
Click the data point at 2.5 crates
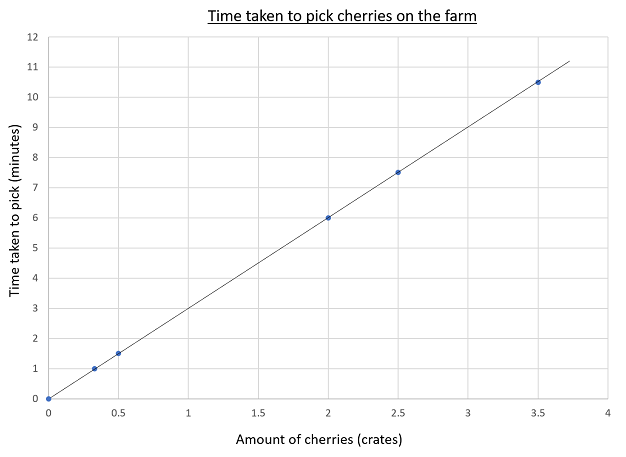click(x=398, y=172)
